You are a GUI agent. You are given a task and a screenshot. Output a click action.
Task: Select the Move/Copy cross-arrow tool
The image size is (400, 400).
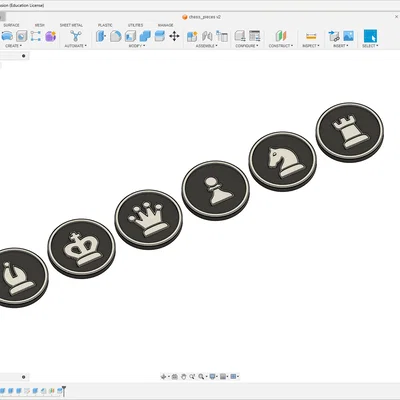coord(174,36)
